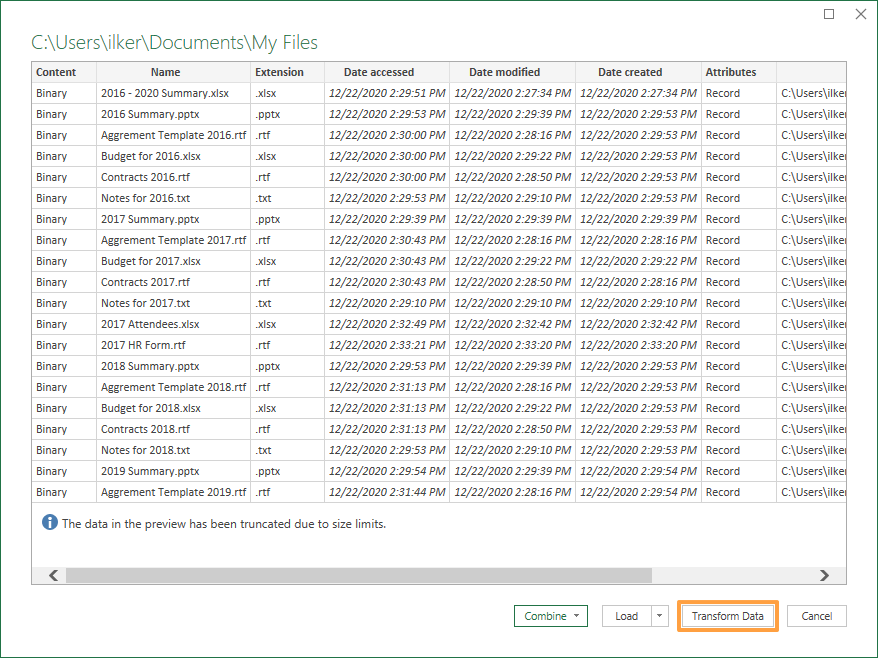Click Record in the Contracts 2017.rtf row
The height and width of the screenshot is (658, 878).
coord(723,282)
